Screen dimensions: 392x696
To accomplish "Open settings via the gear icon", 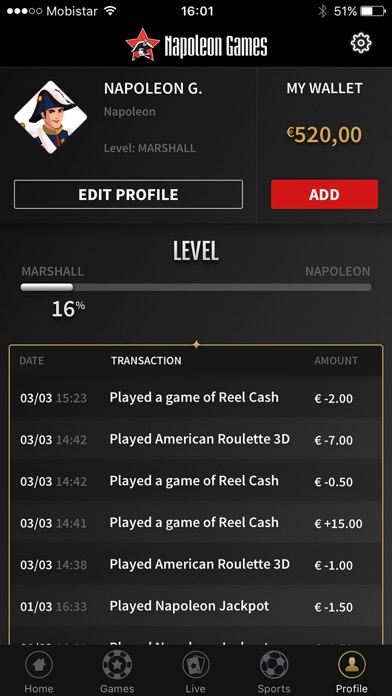I will [x=360, y=43].
